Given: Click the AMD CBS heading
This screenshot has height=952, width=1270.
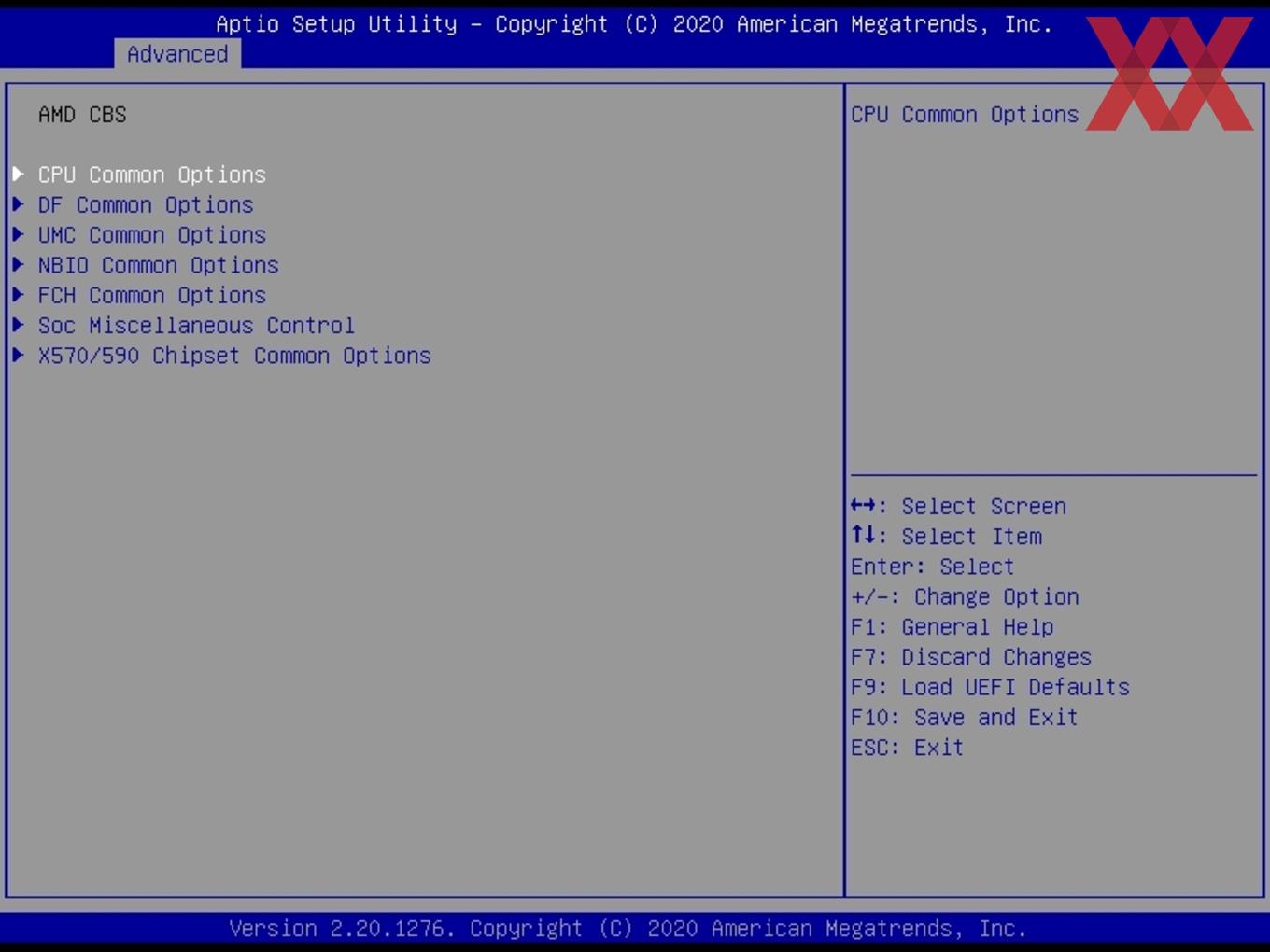Looking at the screenshot, I should click(82, 114).
